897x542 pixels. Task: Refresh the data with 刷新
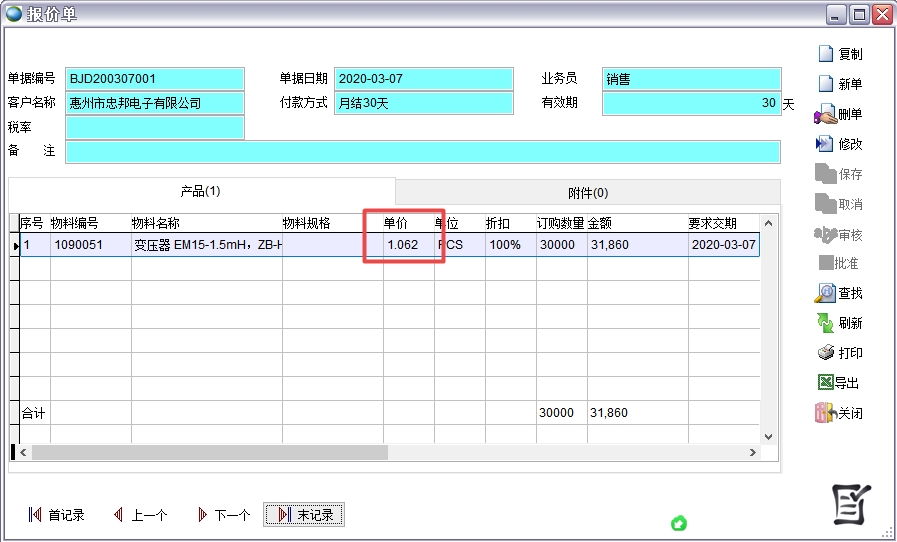pos(826,323)
